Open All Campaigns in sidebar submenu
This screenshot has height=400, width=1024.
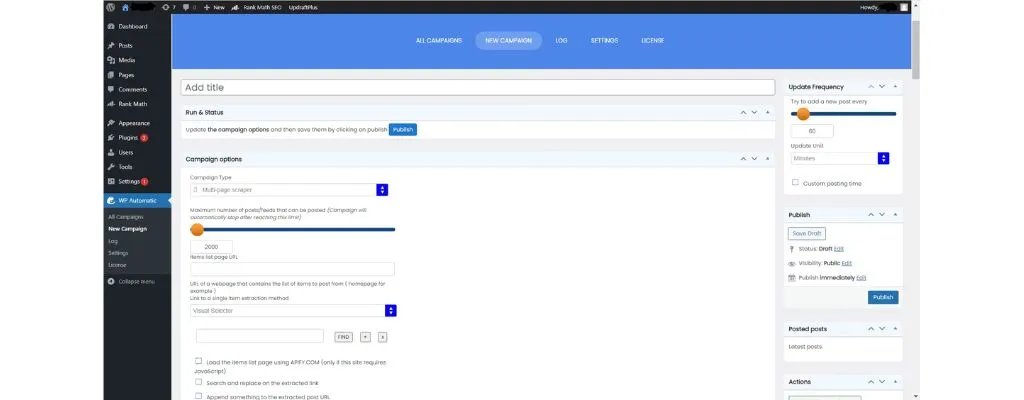pos(126,217)
